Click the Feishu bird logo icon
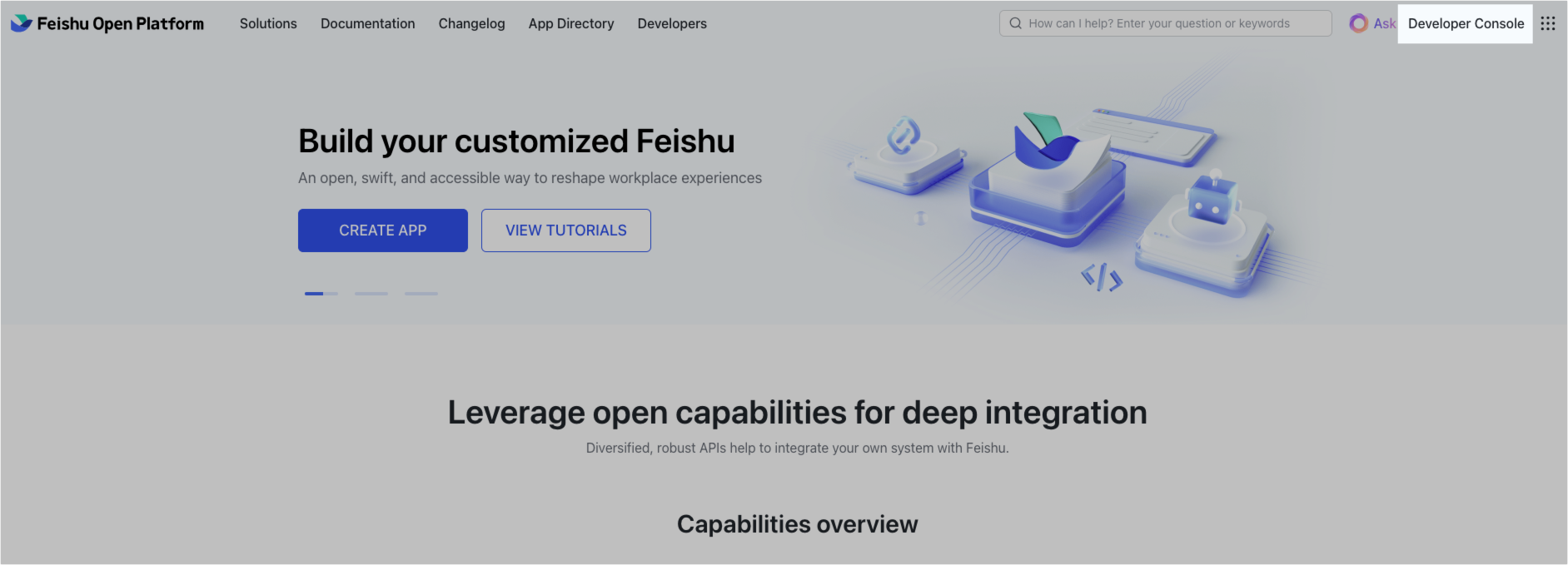The height and width of the screenshot is (565, 1568). tap(21, 23)
